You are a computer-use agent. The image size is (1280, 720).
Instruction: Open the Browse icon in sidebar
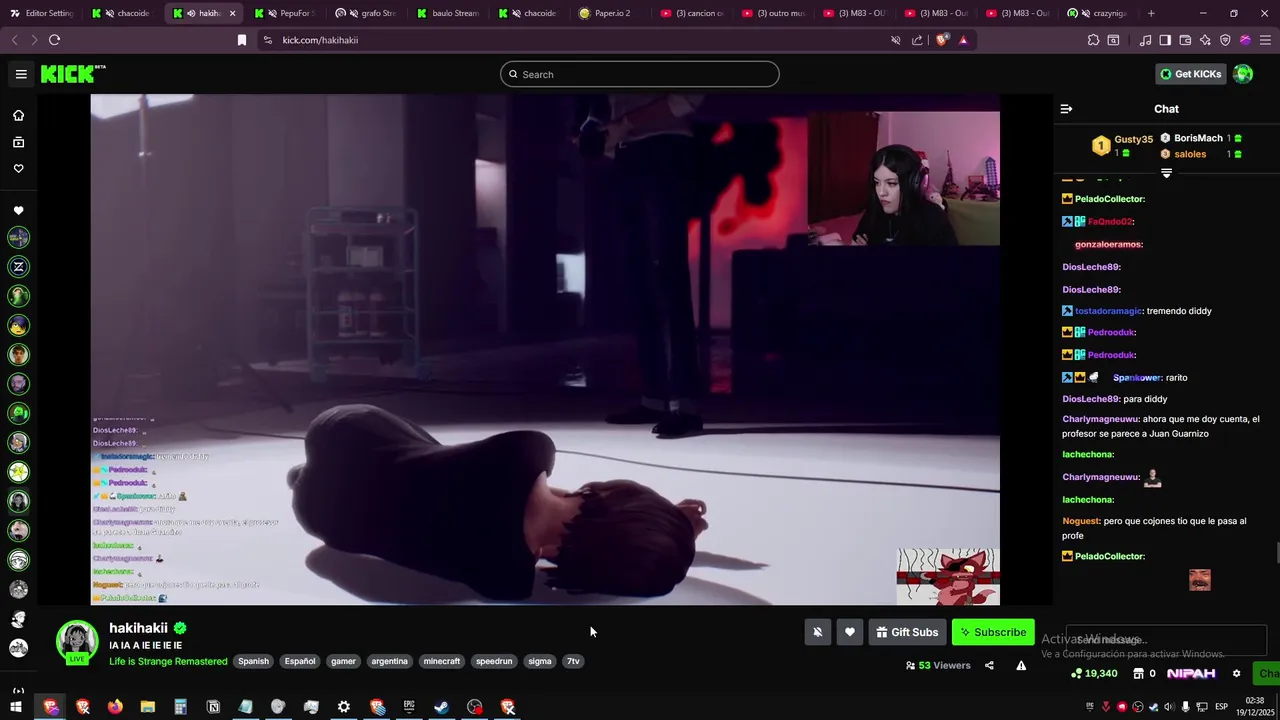click(x=18, y=142)
